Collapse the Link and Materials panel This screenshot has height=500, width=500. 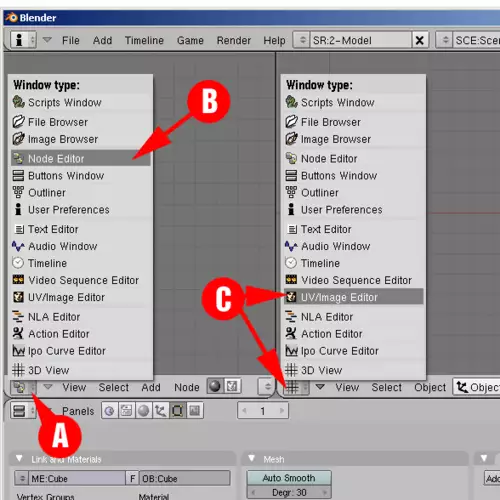coord(19,459)
